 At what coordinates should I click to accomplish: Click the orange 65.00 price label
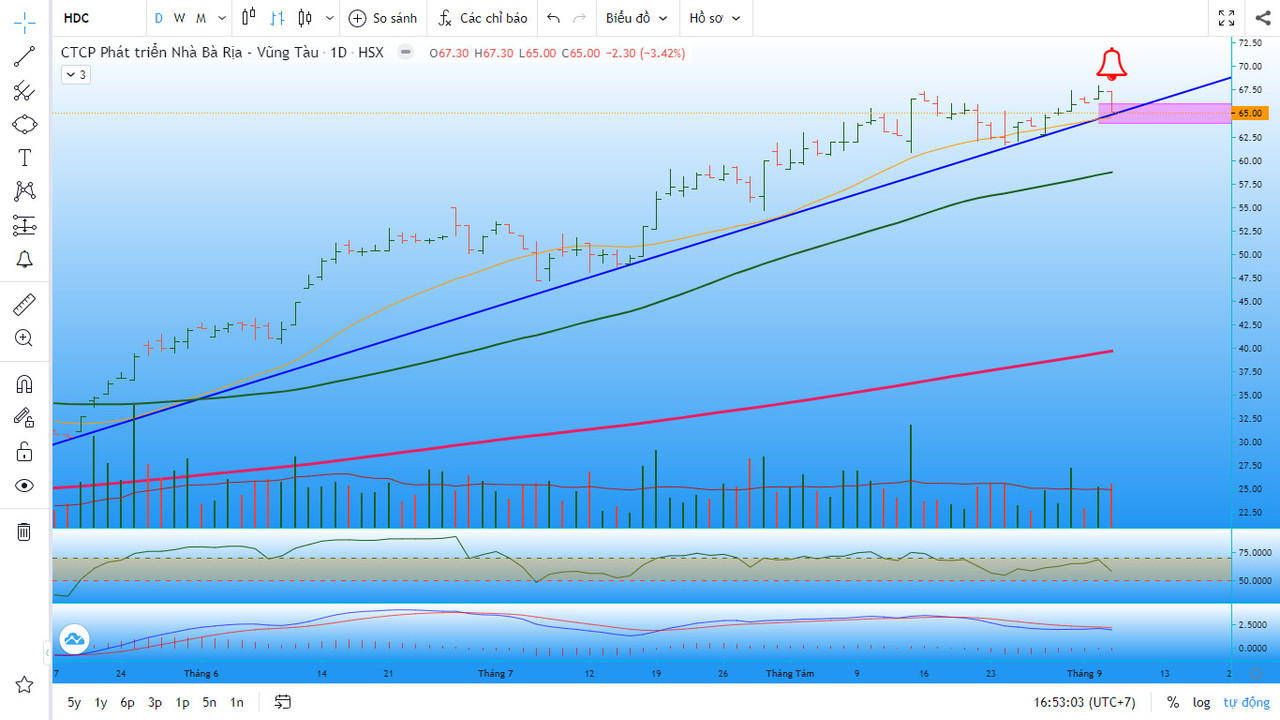(1250, 113)
